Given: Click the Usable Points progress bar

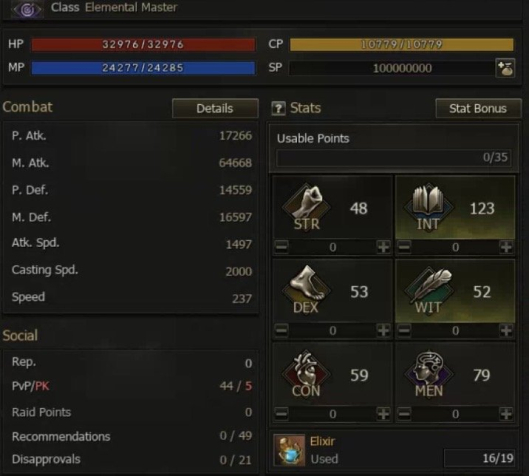Looking at the screenshot, I should (x=393, y=158).
